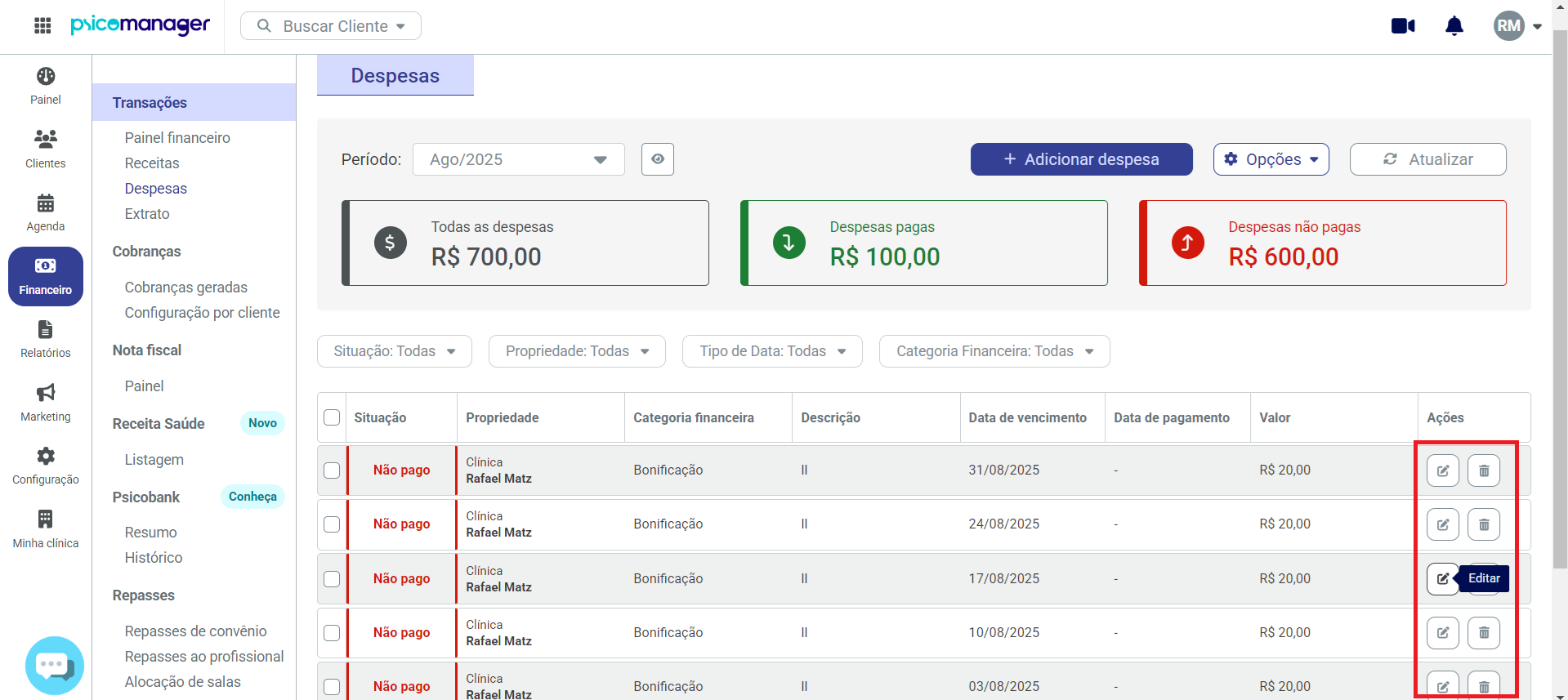Click the Novo badge beside Receita Saúde
This screenshot has width=1568, height=700.
click(x=262, y=423)
